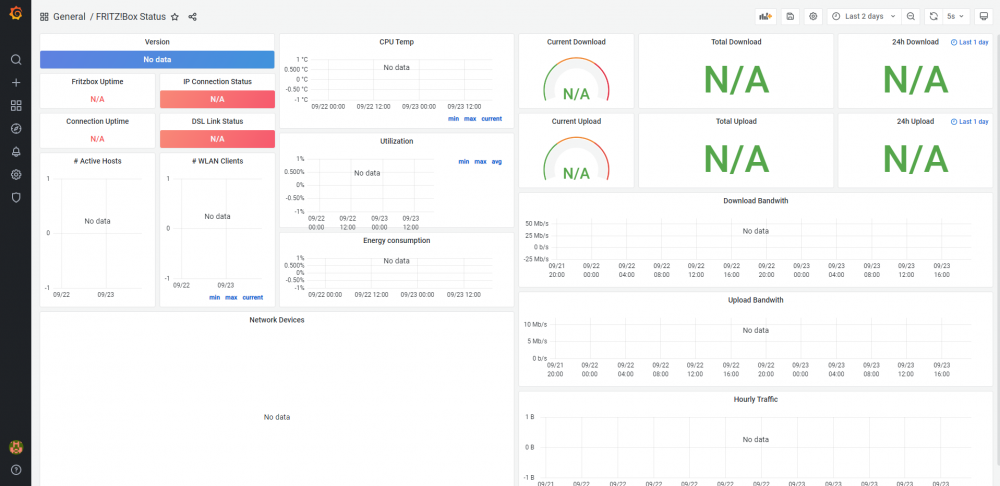The width and height of the screenshot is (1000, 486).
Task: Click the Current Download gauge
Action: coord(577,80)
